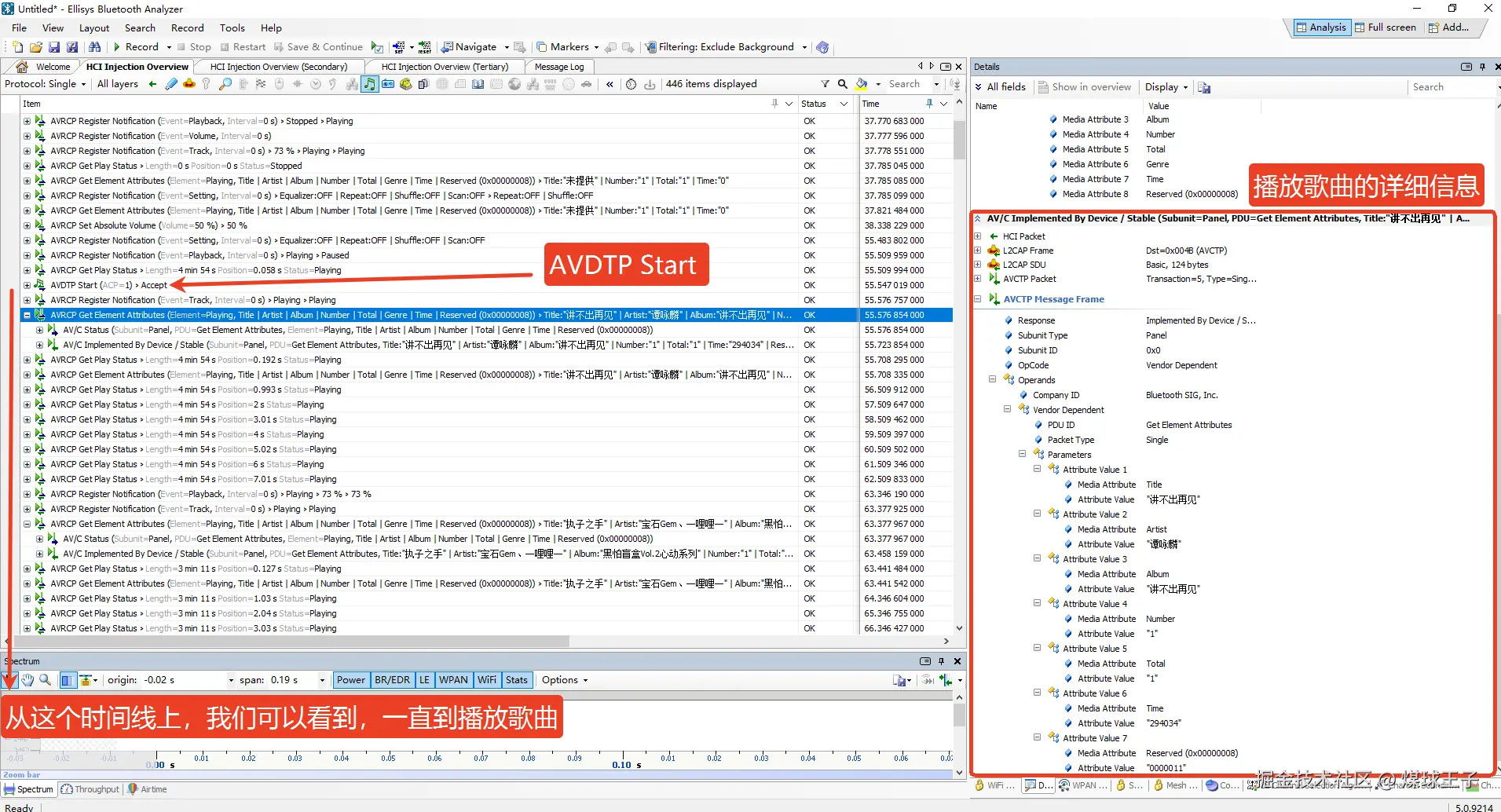Toggle the All fields view in Details
1501x812 pixels.
tap(1001, 87)
